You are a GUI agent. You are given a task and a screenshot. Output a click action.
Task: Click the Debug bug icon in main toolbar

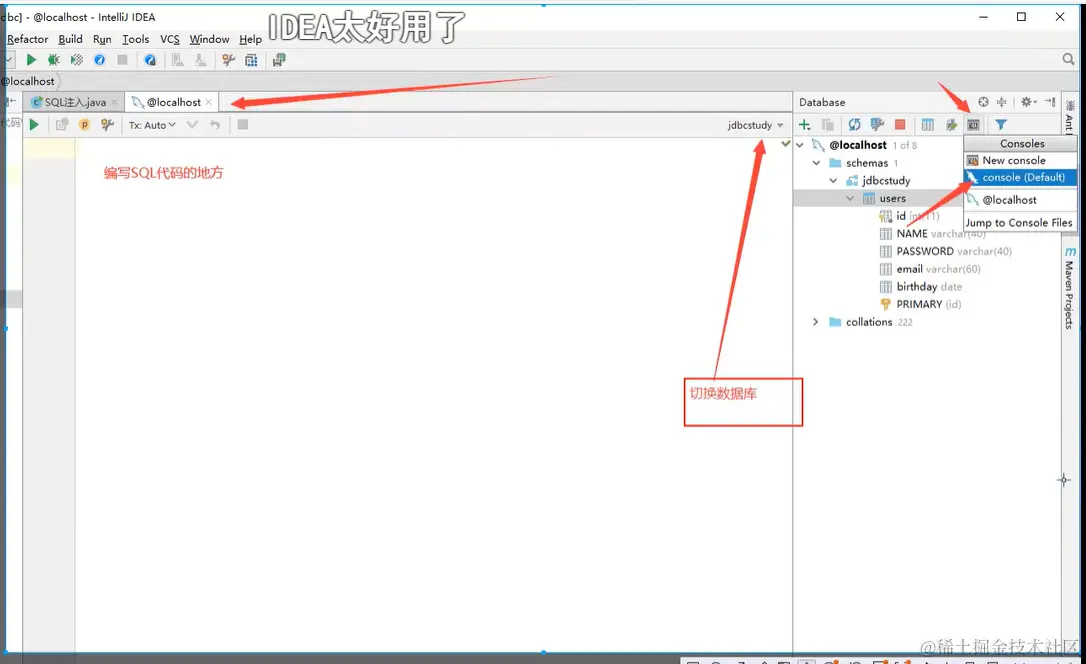click(53, 60)
